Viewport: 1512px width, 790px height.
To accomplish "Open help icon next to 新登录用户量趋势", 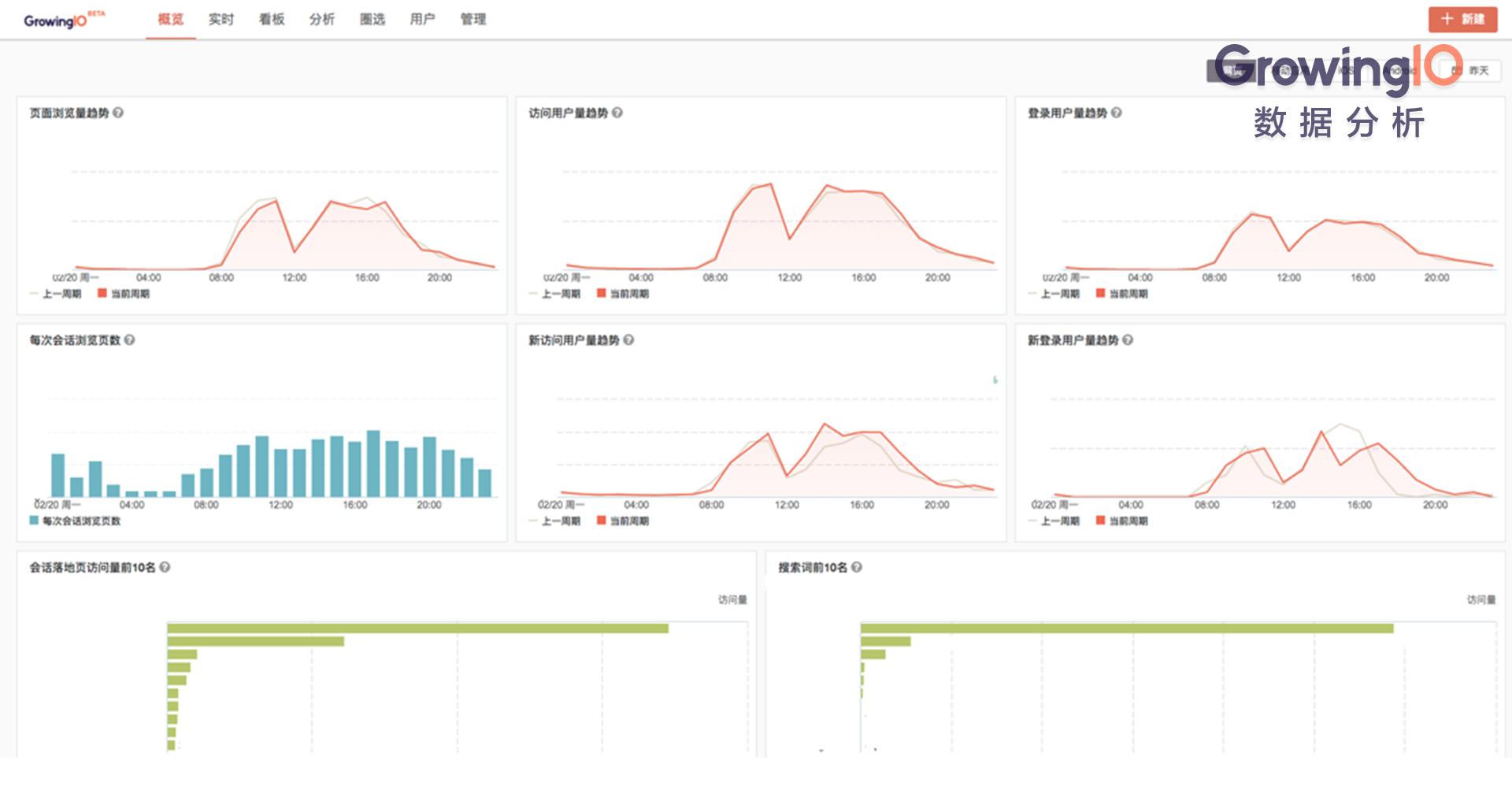I will [1128, 339].
